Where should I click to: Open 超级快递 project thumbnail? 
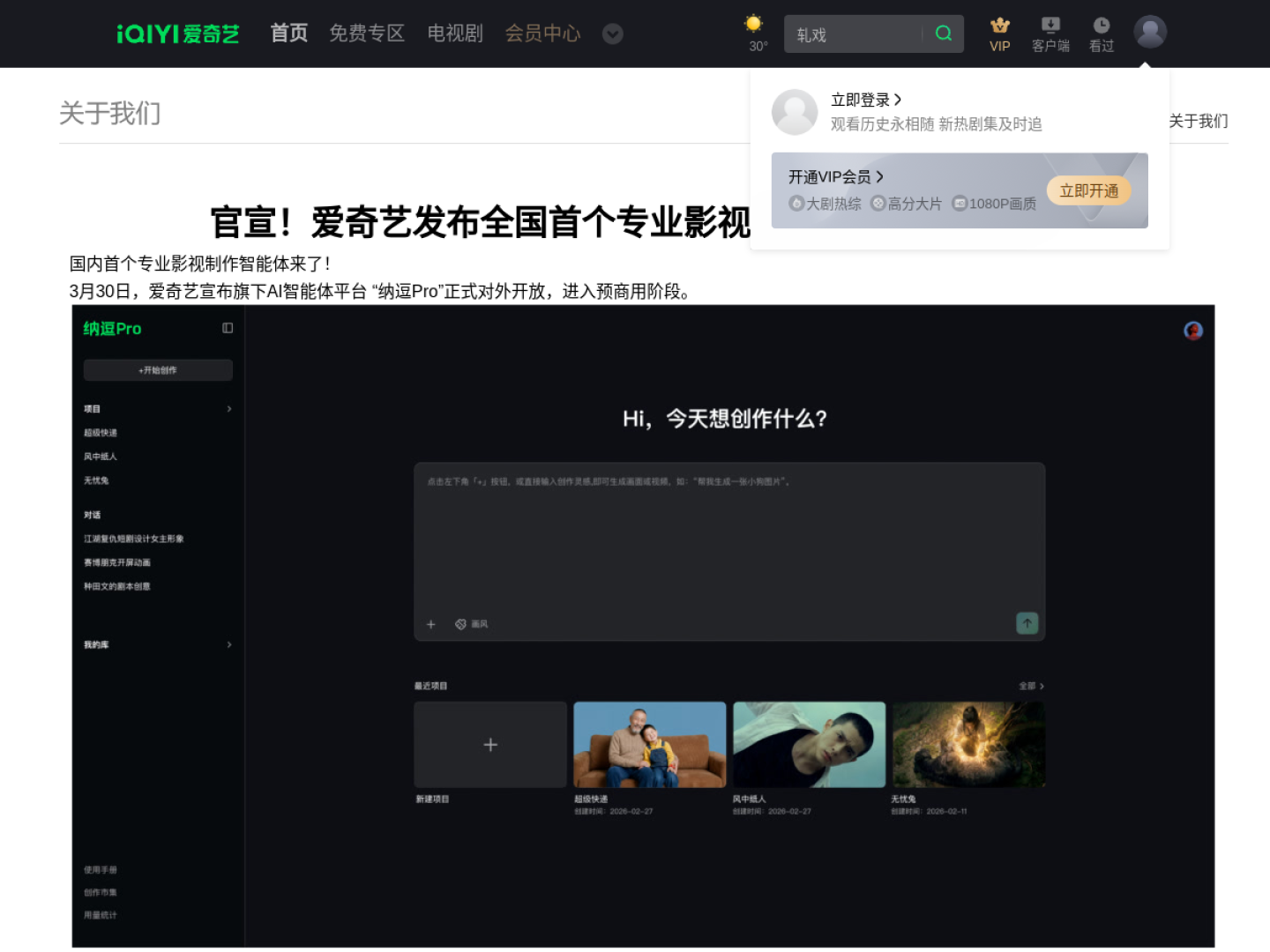pos(650,745)
